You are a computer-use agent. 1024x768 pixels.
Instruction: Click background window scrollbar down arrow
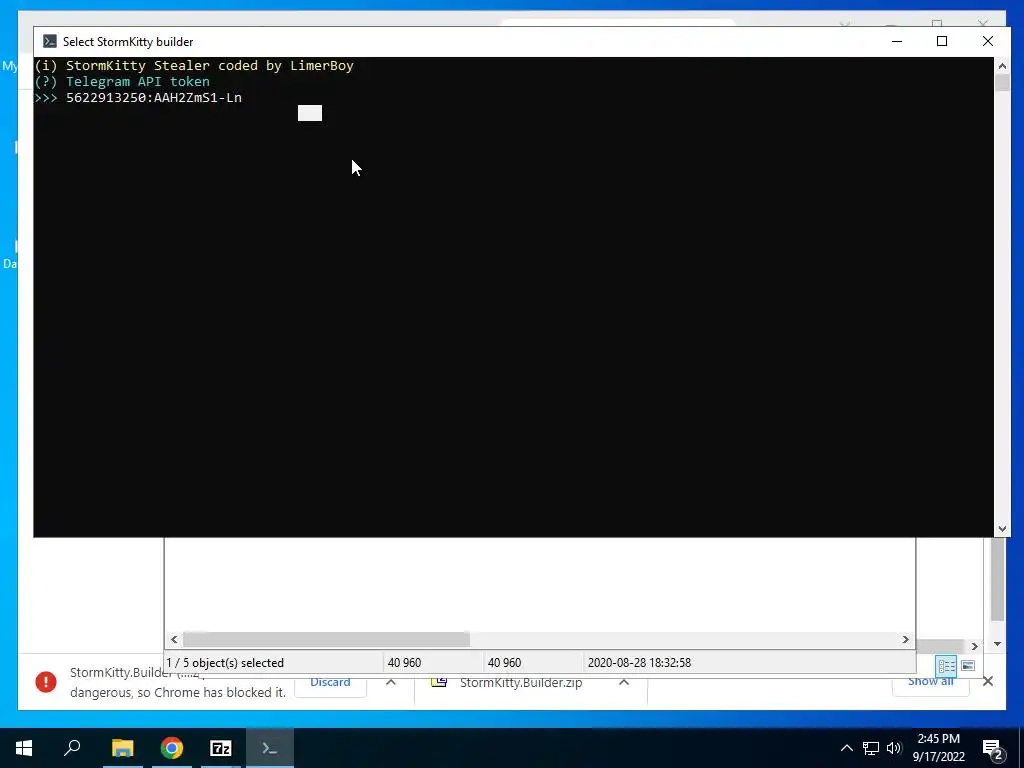997,644
